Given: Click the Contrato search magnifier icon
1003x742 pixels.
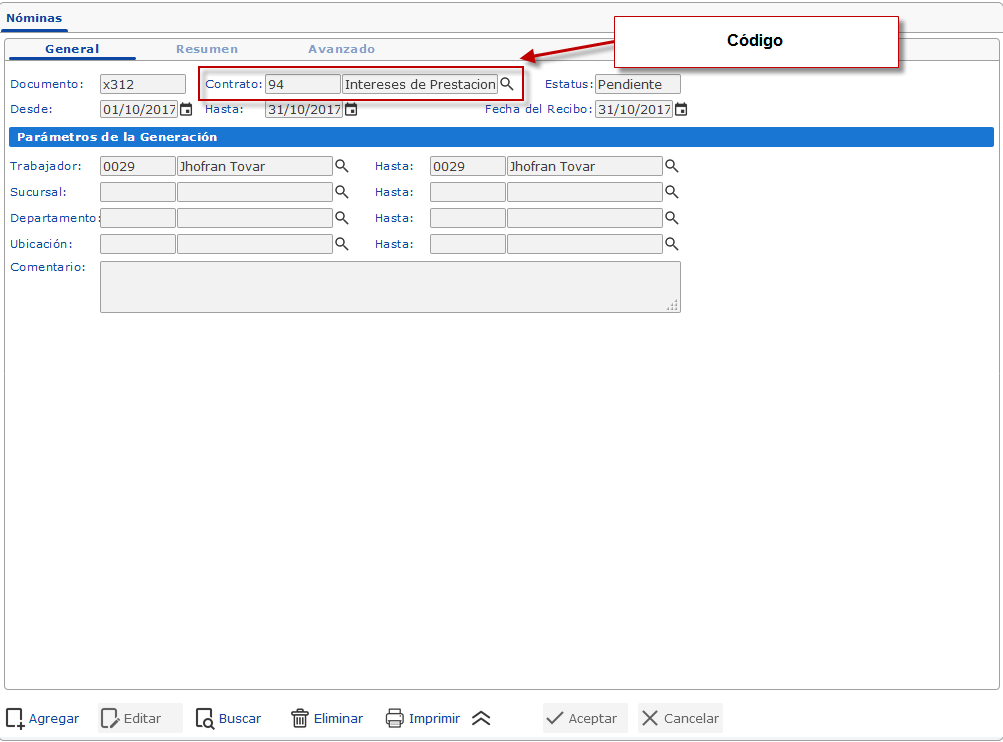Looking at the screenshot, I should click(x=507, y=85).
